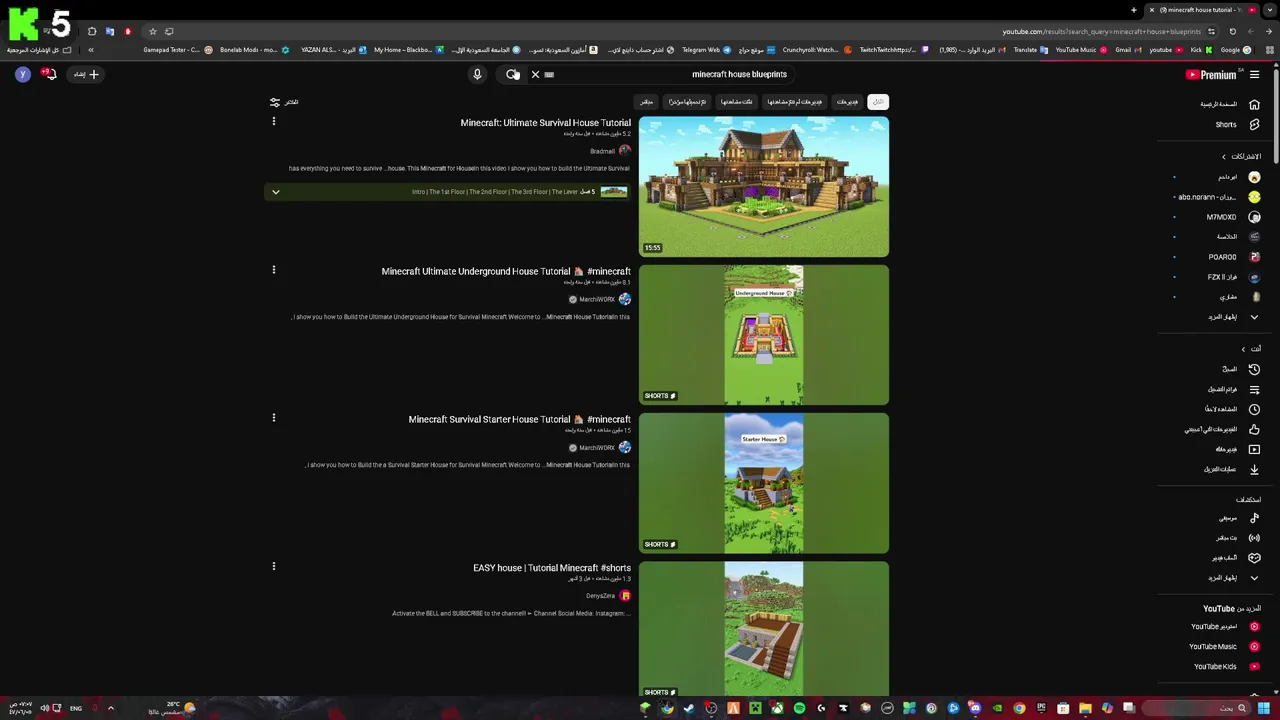
Task: Open options menu for Ultimate Survival House Tutorial
Action: coord(273,122)
